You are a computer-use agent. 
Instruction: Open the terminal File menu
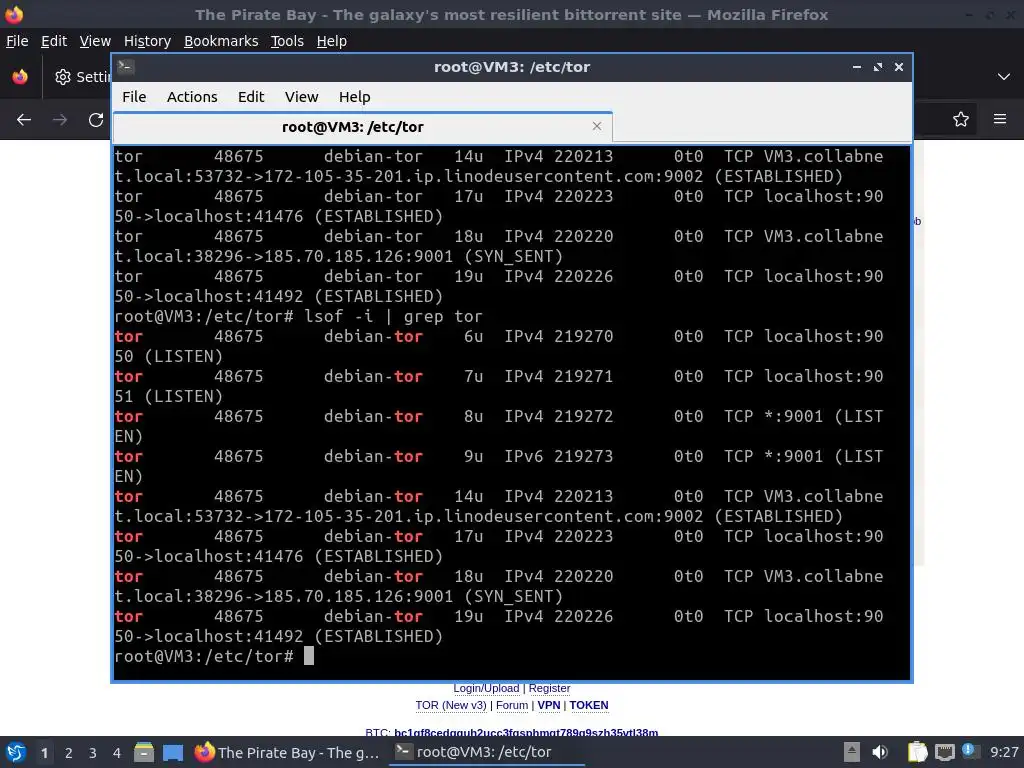(134, 97)
